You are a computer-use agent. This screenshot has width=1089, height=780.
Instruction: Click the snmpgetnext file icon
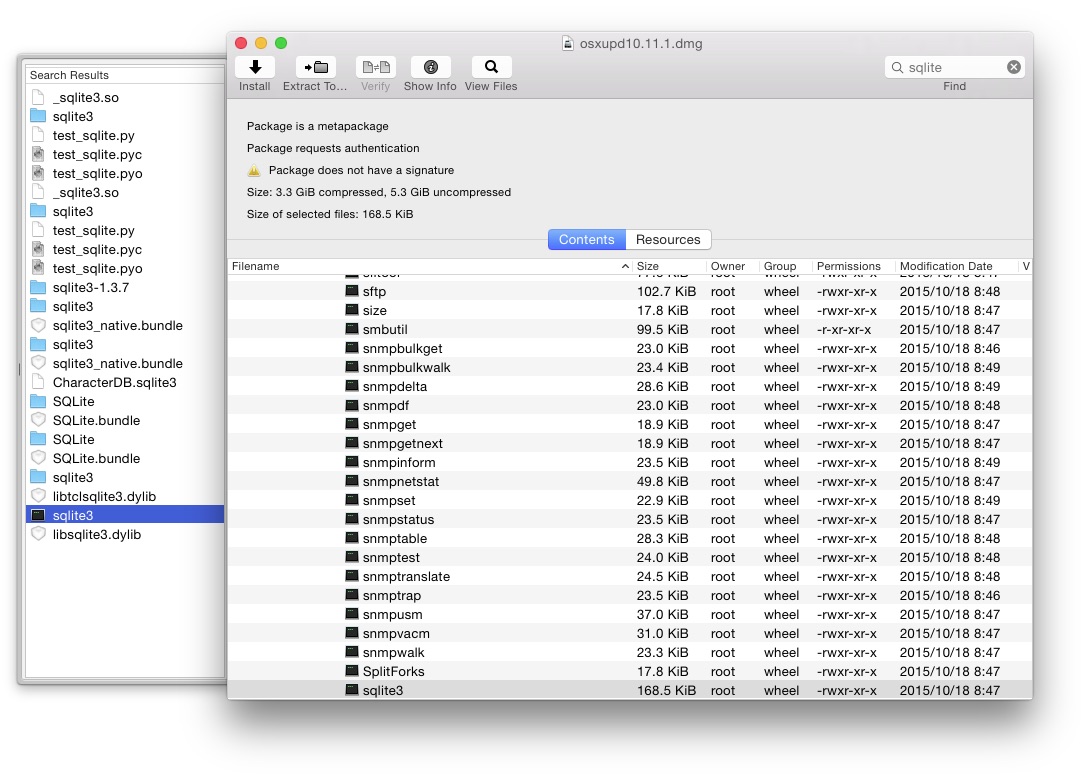tap(352, 443)
